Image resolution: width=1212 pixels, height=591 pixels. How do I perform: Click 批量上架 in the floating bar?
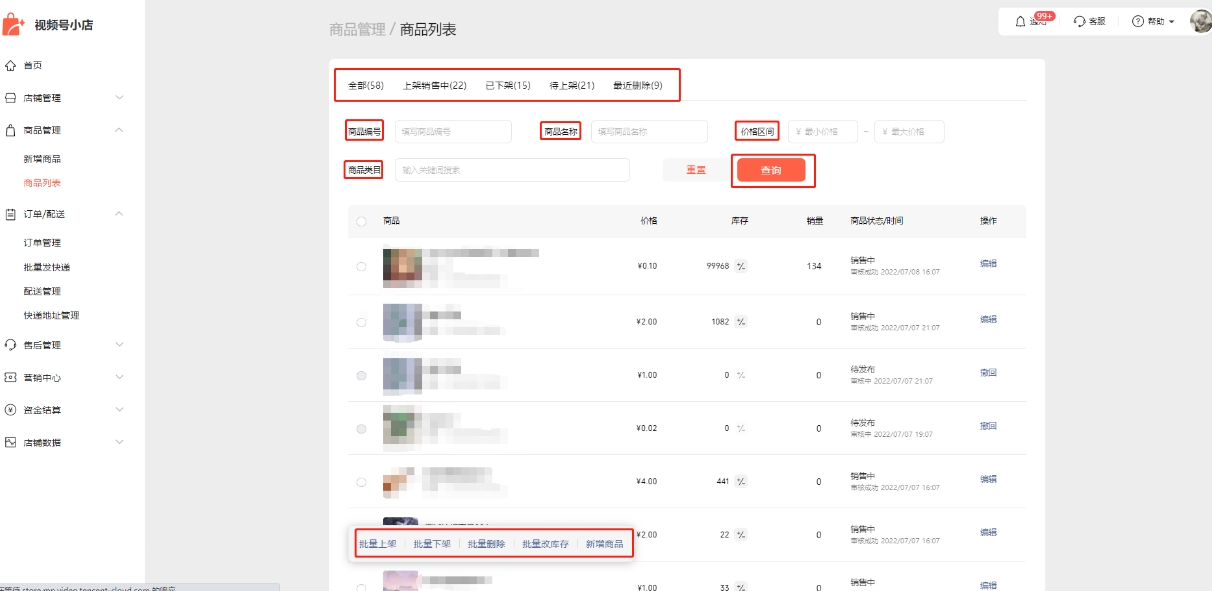(x=378, y=544)
